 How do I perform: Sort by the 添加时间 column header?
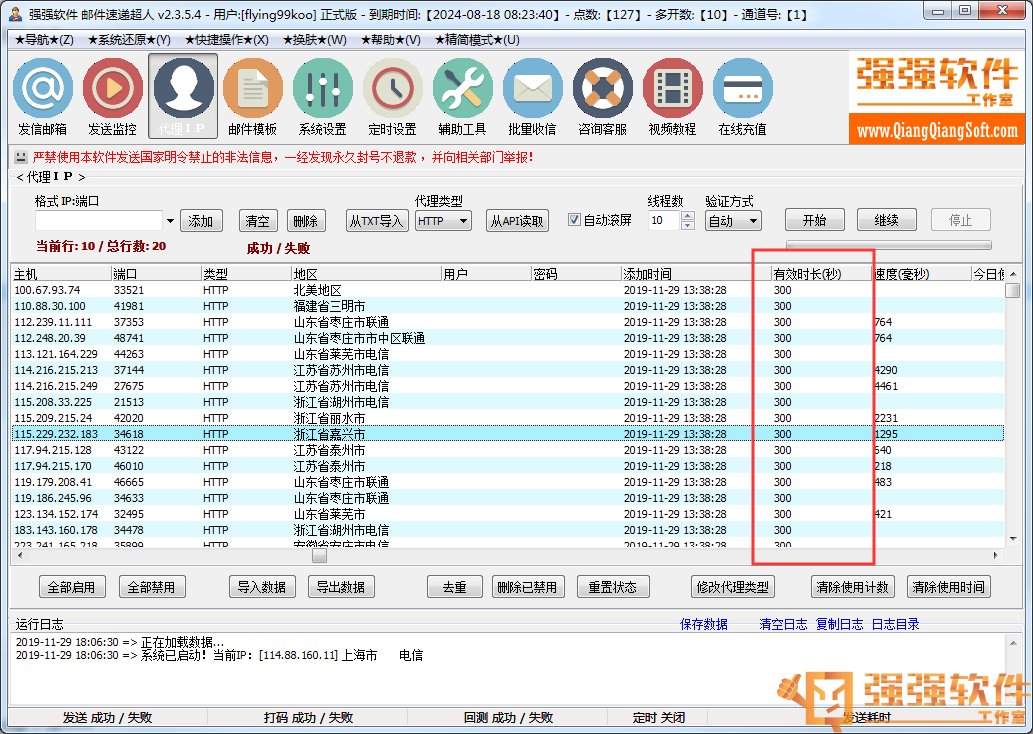[696, 273]
